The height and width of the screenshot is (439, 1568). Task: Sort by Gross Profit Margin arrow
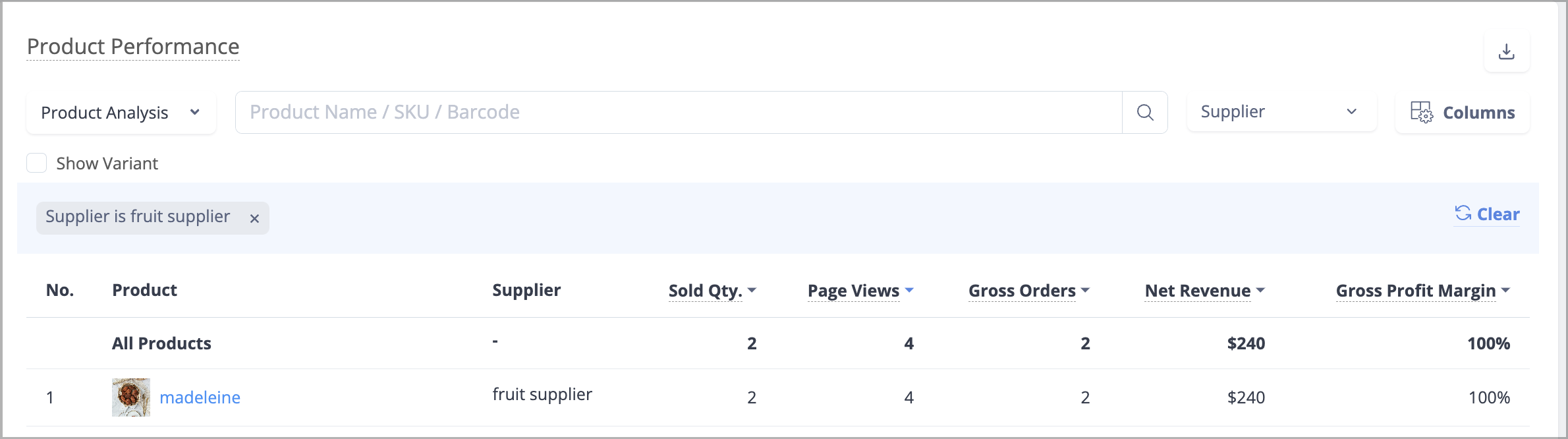coord(1506,290)
